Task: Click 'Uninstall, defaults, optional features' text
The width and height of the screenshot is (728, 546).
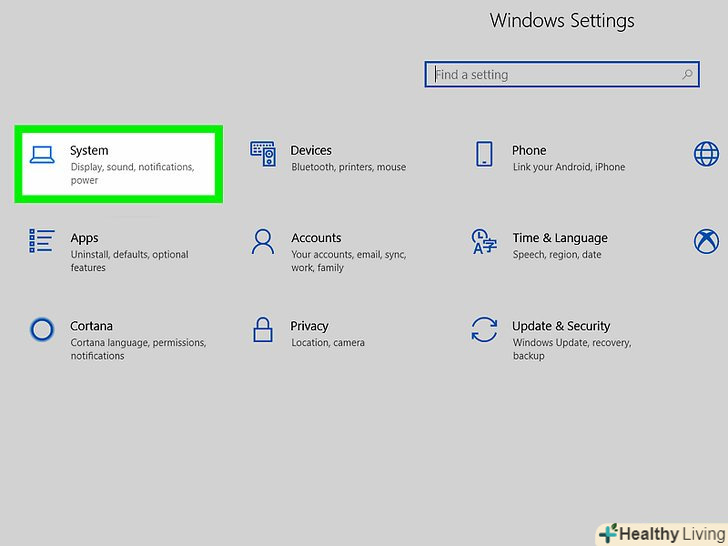Action: coord(130,261)
